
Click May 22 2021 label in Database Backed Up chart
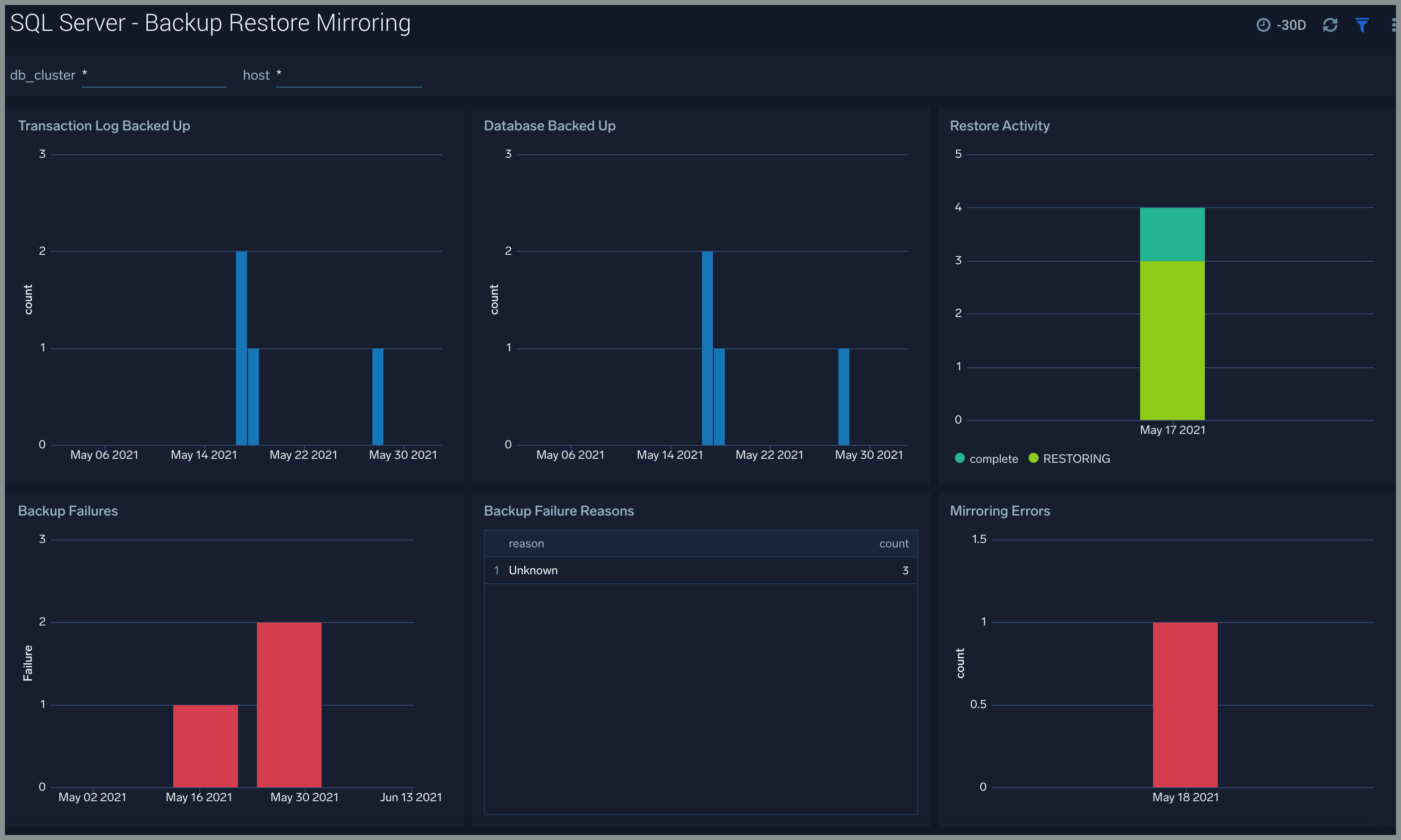769,455
